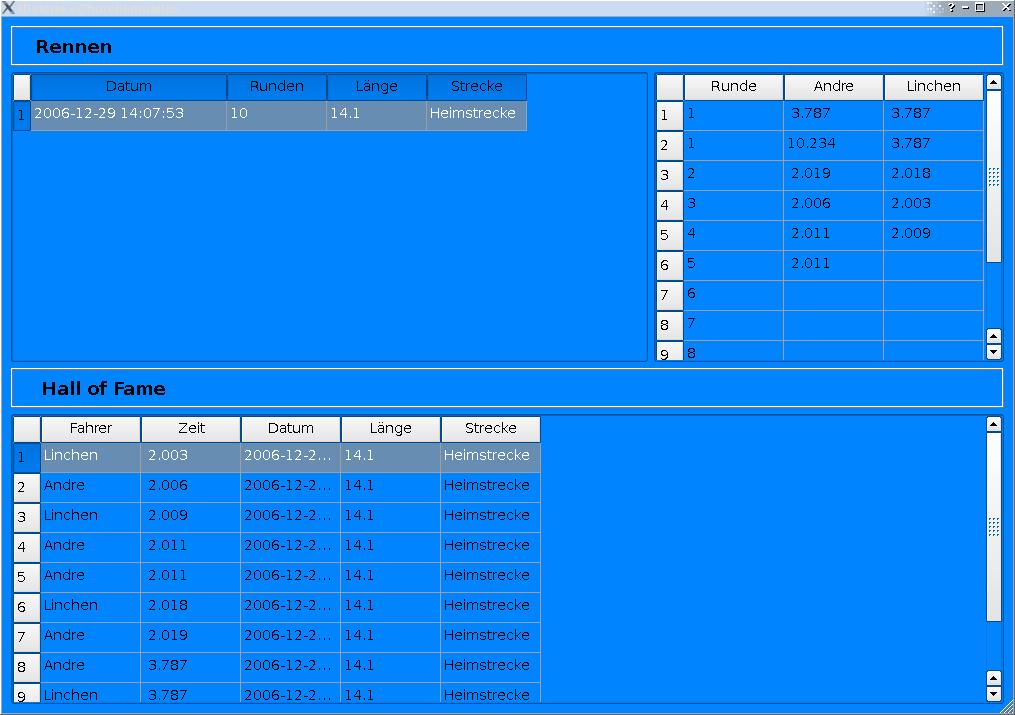
Task: Click the question mark help icon in title bar
Action: pyautogui.click(x=951, y=7)
